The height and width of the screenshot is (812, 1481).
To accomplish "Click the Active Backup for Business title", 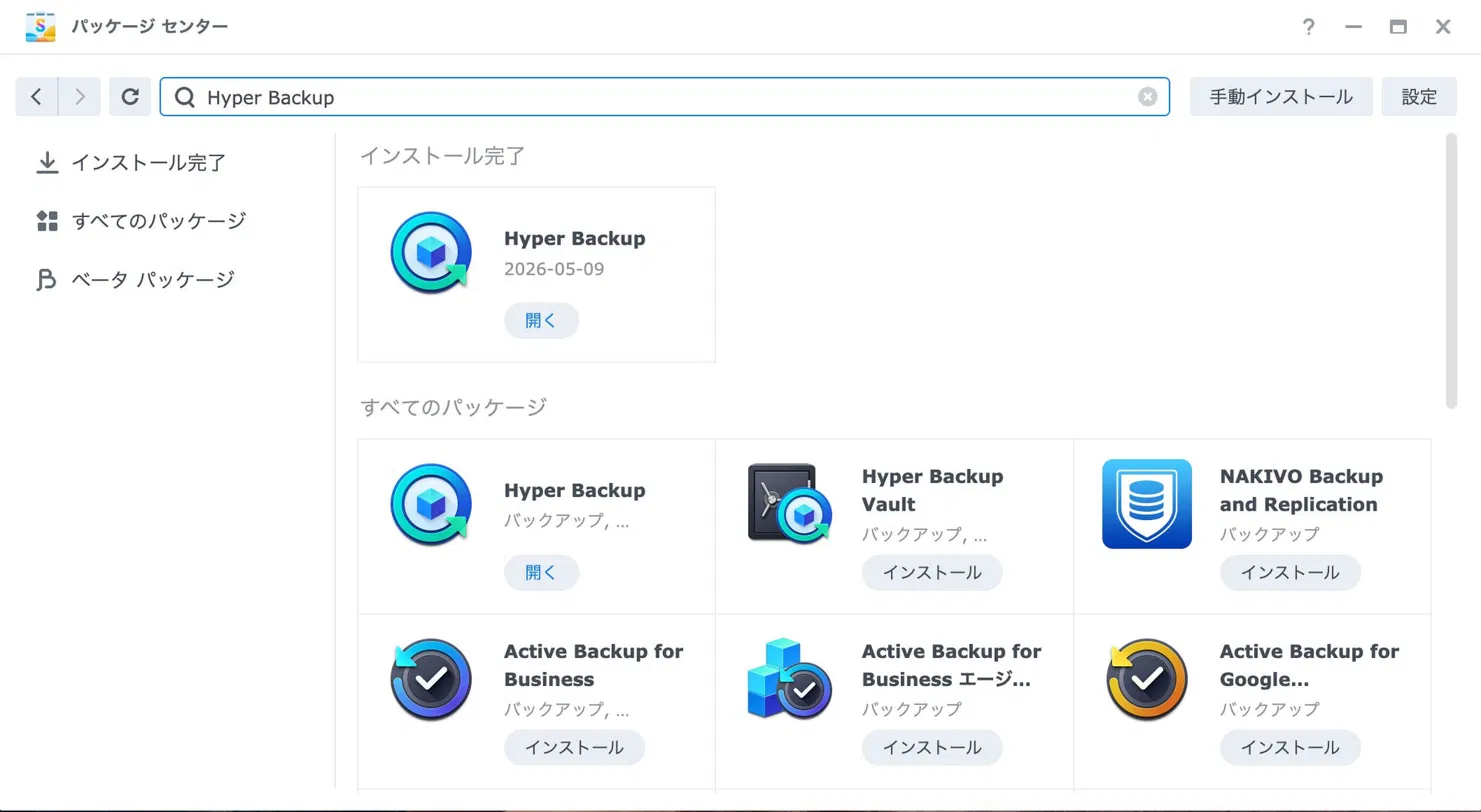I will pos(593,665).
